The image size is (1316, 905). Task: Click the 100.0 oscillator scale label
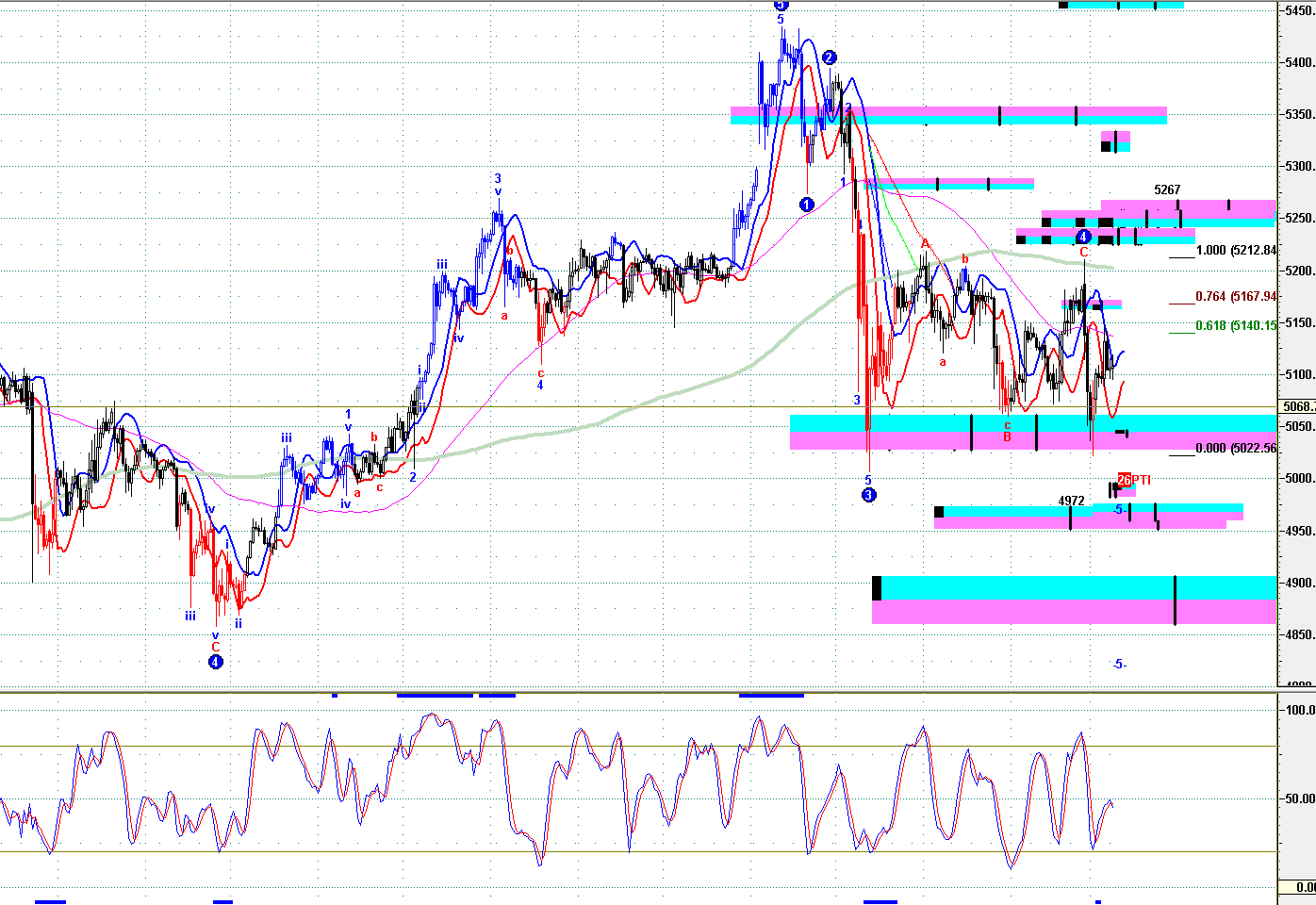[1300, 710]
